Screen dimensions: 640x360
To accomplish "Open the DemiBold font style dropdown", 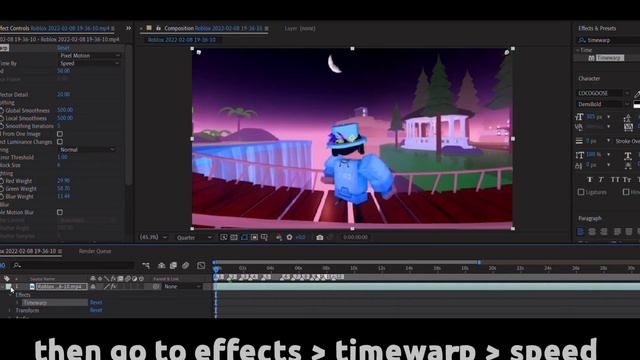I will point(603,104).
